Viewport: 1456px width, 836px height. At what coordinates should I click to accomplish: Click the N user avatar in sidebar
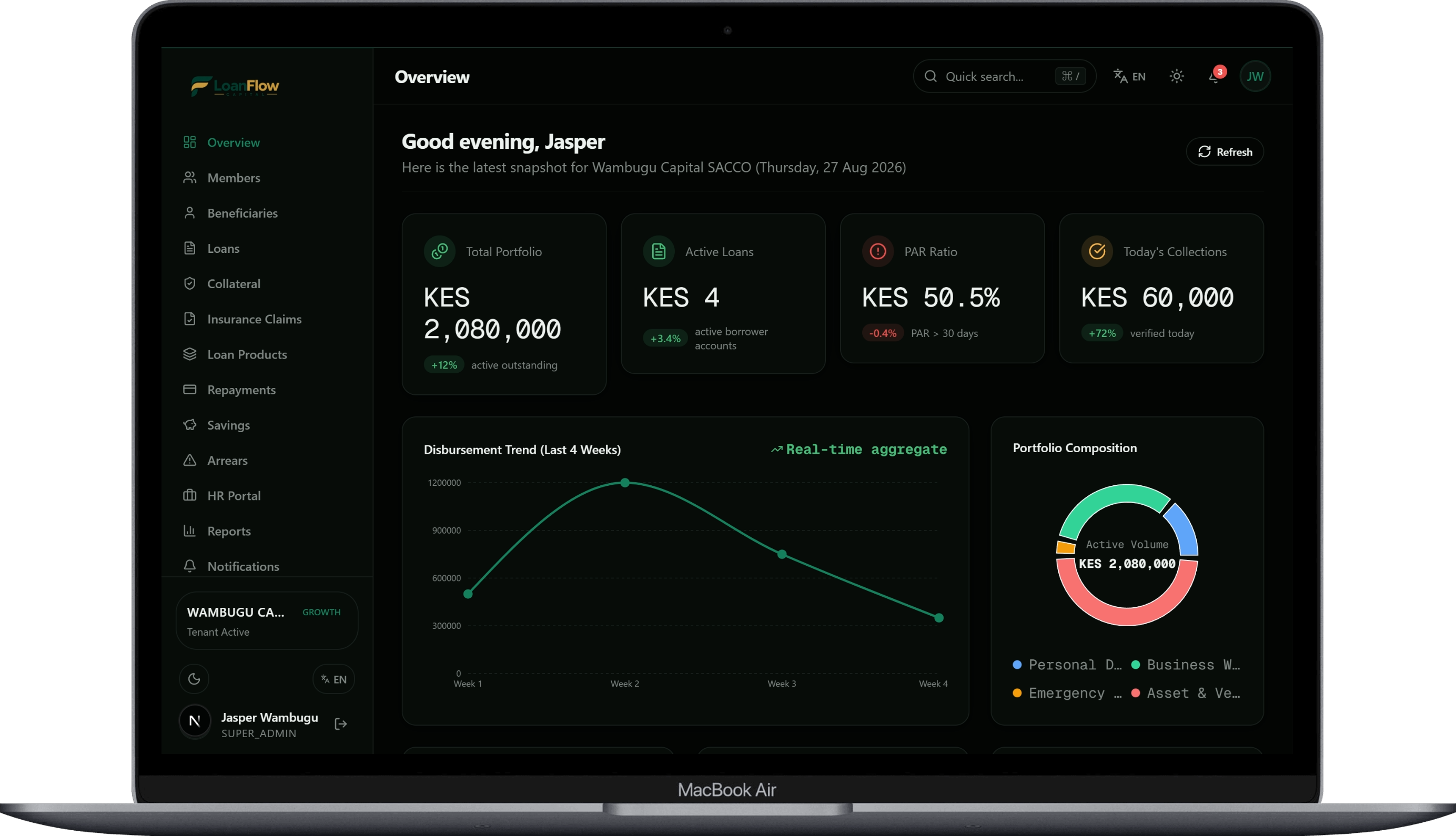coord(195,721)
